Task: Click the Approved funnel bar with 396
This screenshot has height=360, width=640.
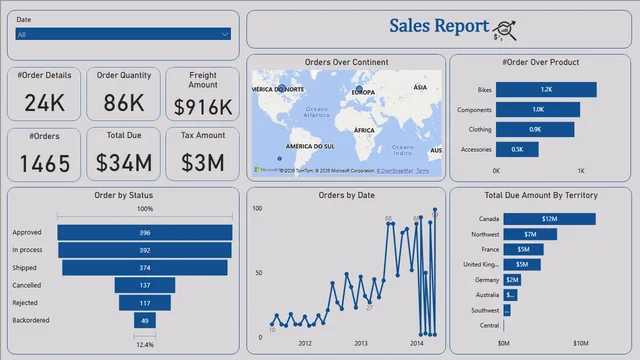Action: pyautogui.click(x=145, y=232)
